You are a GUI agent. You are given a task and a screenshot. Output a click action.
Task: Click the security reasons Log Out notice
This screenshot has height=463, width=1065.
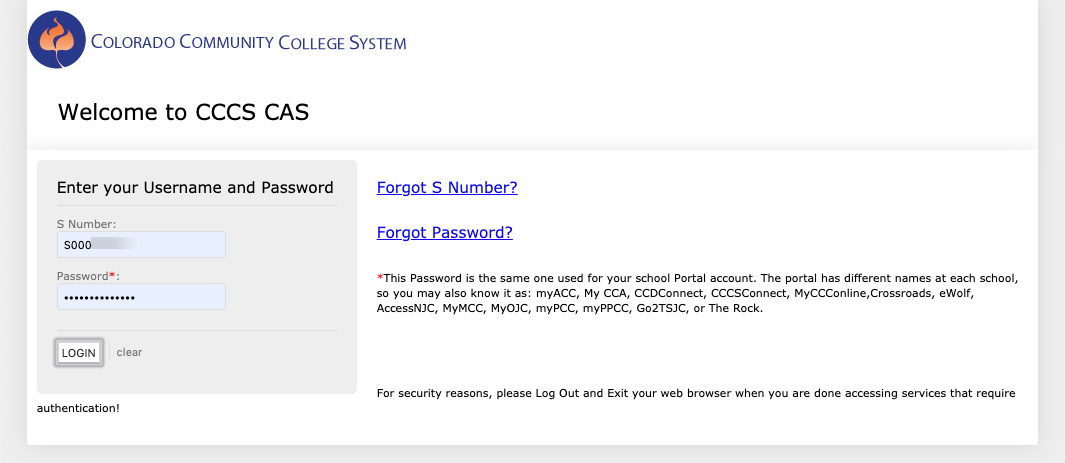[x=696, y=393]
